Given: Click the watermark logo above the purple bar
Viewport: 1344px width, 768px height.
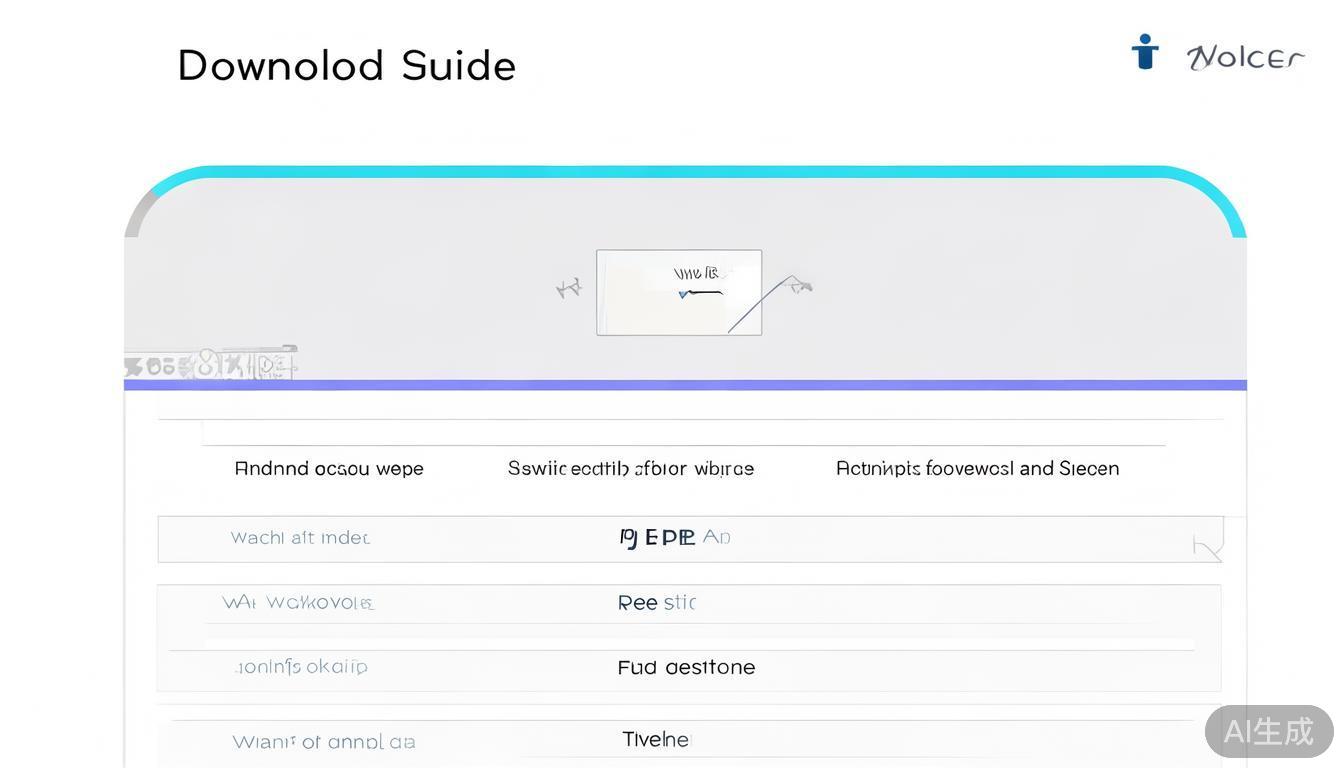Looking at the screenshot, I should pyautogui.click(x=211, y=364).
